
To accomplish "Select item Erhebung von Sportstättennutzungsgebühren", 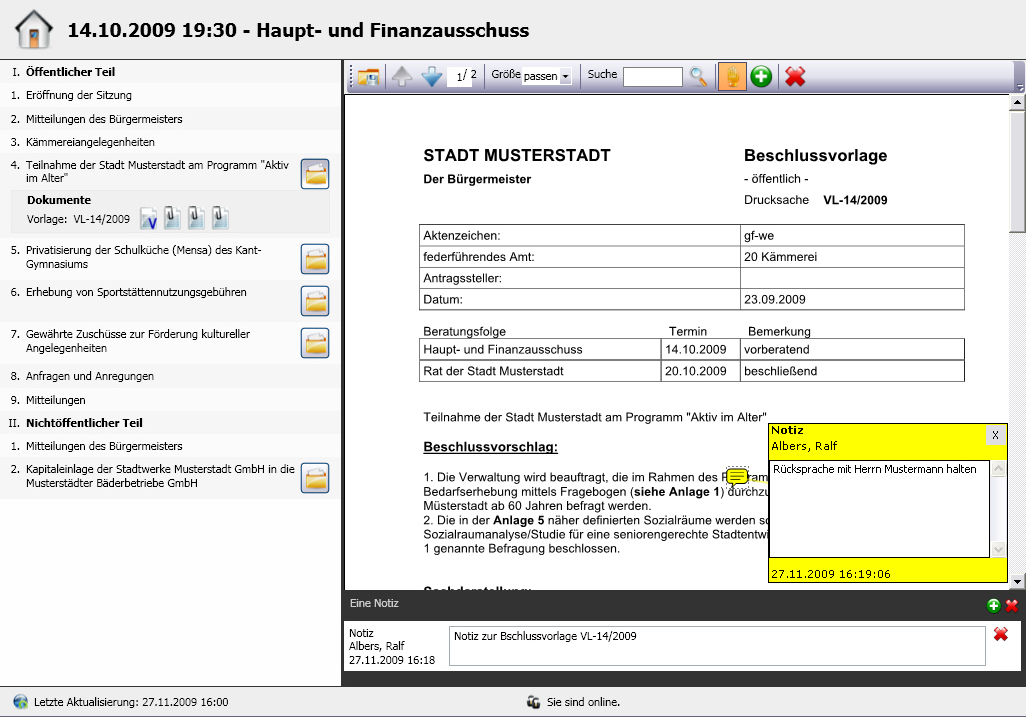I will point(136,292).
